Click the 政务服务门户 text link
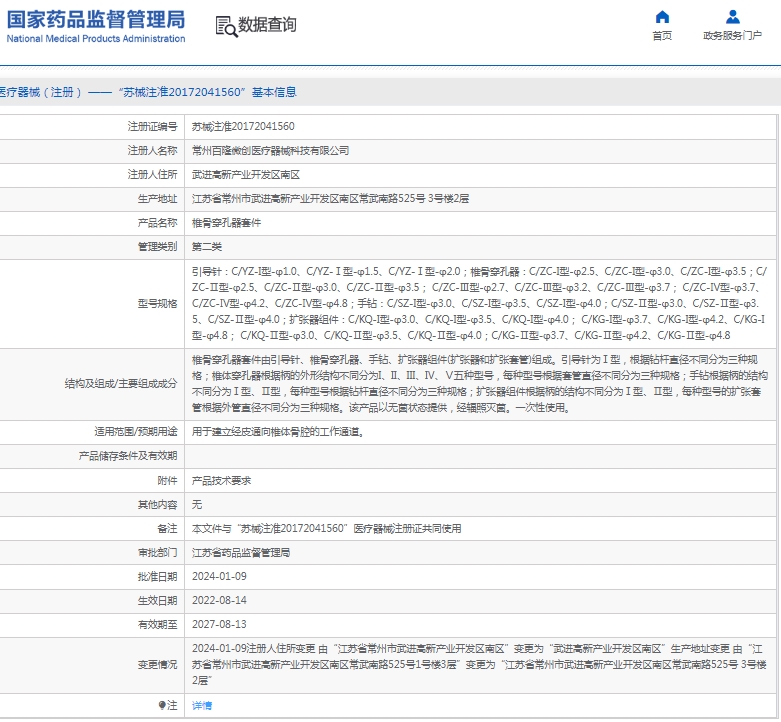This screenshot has width=781, height=722. pyautogui.click(x=732, y=35)
